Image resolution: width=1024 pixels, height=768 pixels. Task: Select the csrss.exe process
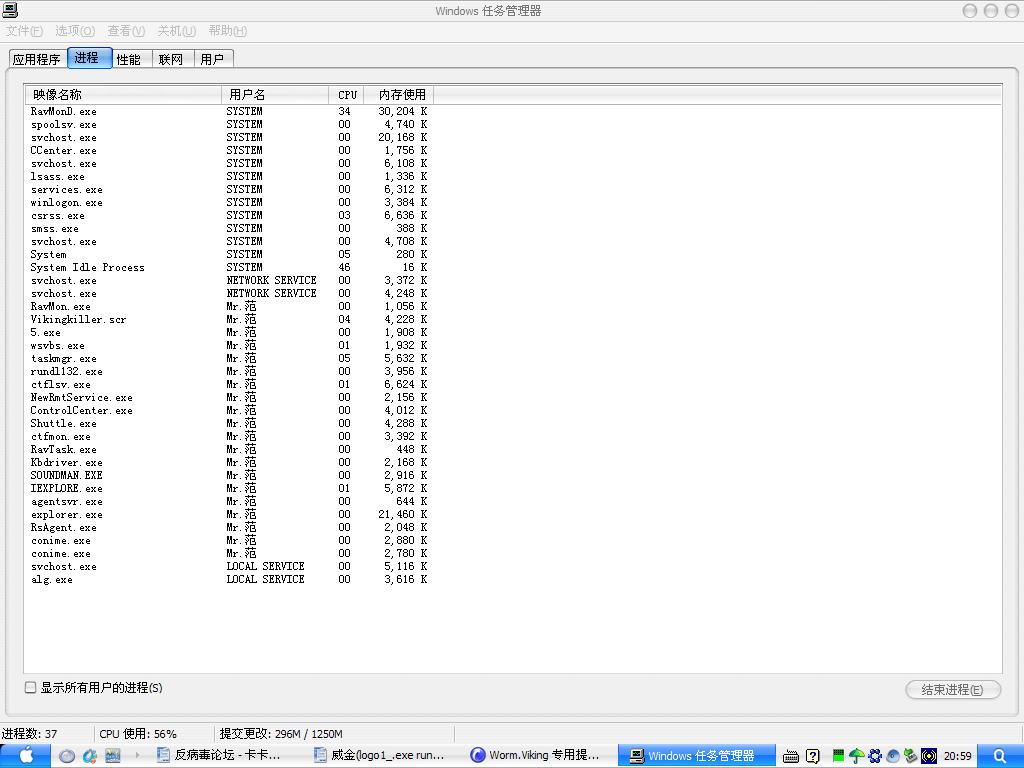pos(229,216)
